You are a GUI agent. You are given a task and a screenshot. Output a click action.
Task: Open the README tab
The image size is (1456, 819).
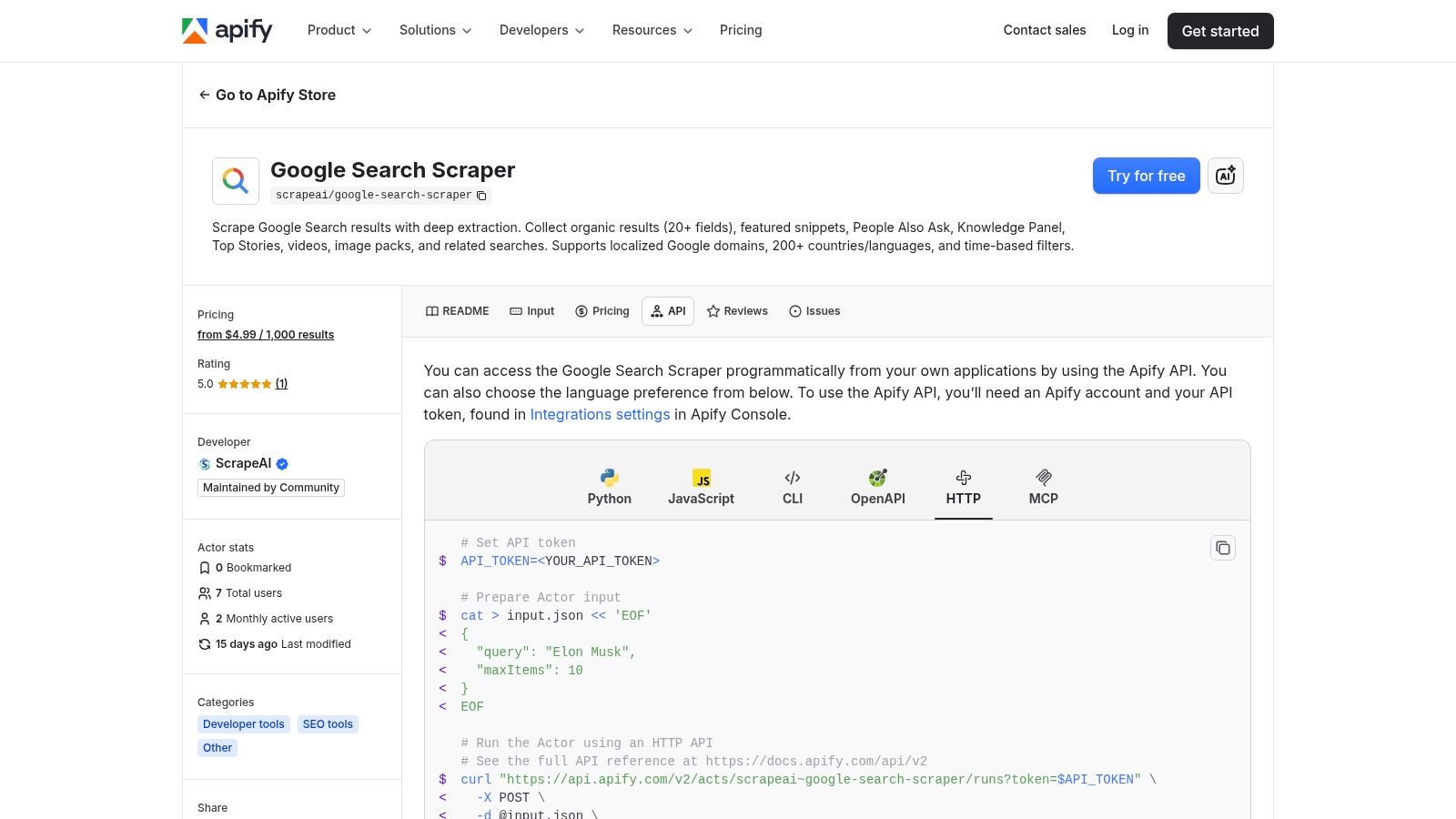click(x=458, y=311)
